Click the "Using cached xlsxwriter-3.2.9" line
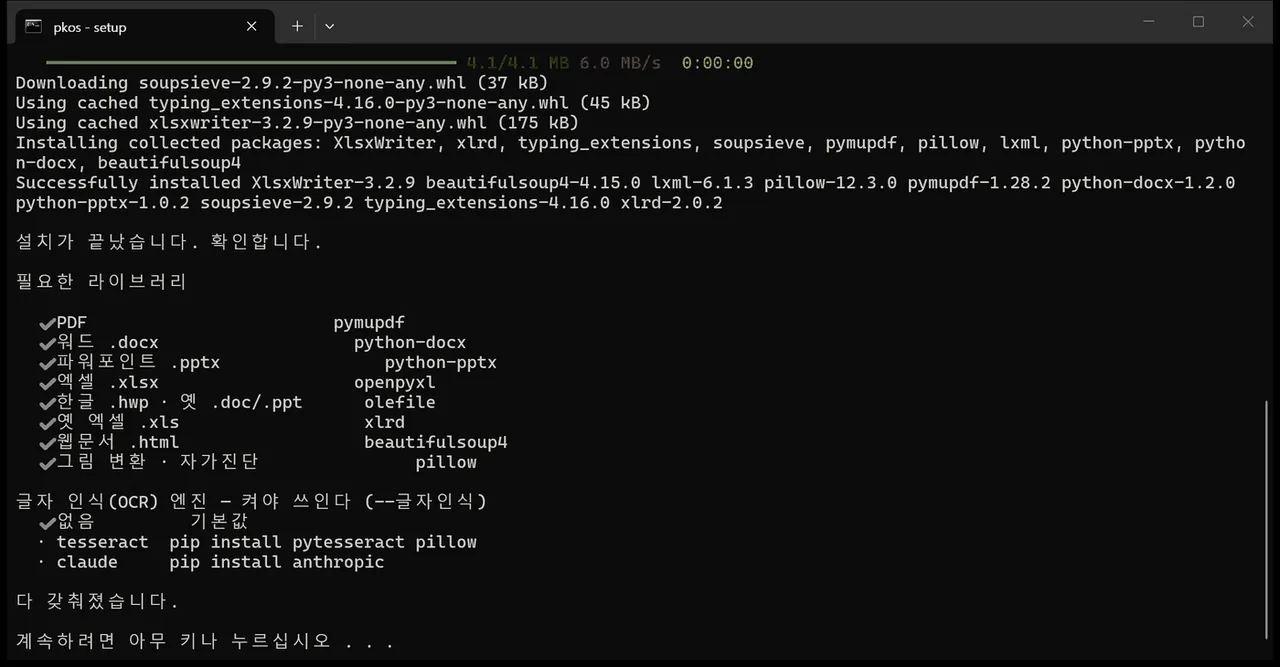Screen dimensions: 1280x667 297,123
